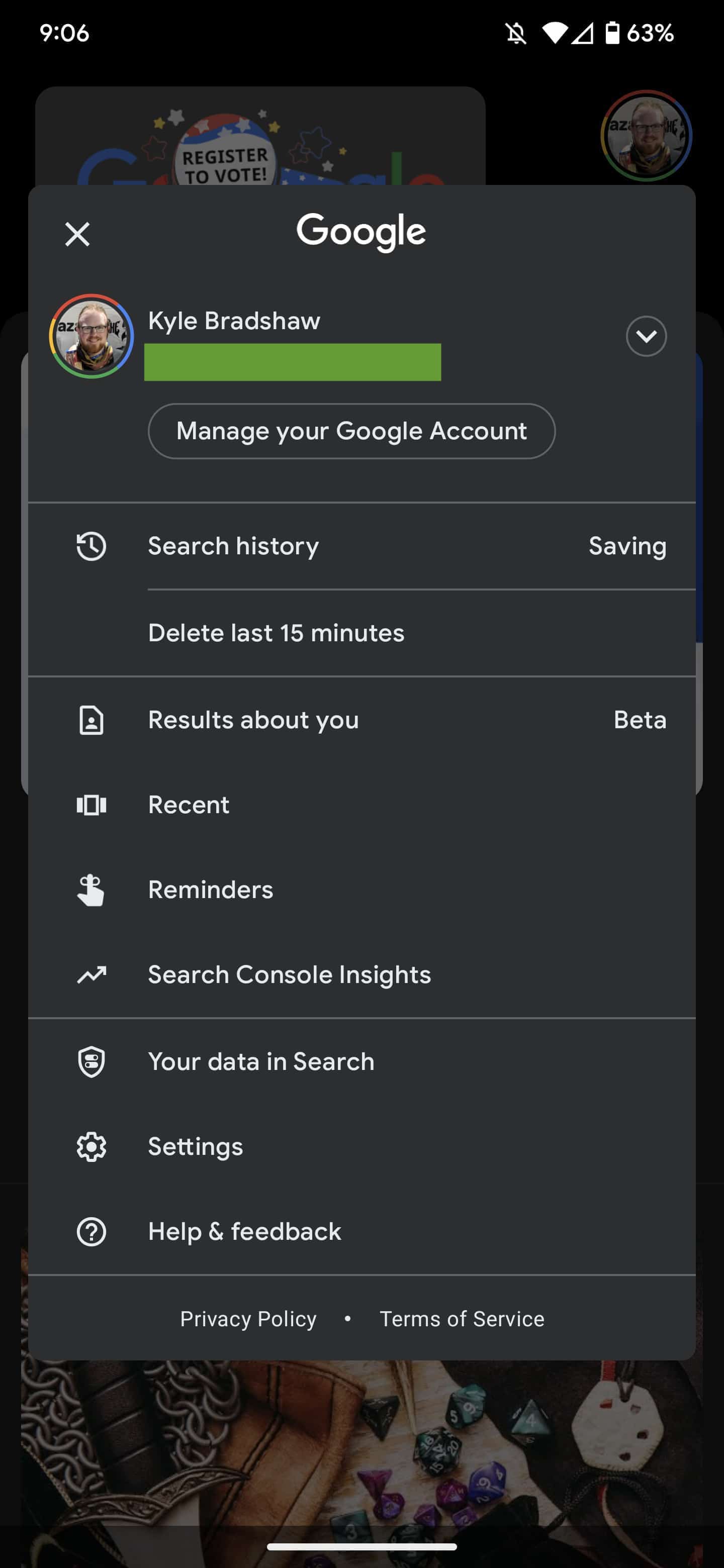
Task: Select the Reminders menu entry
Action: [x=211, y=890]
